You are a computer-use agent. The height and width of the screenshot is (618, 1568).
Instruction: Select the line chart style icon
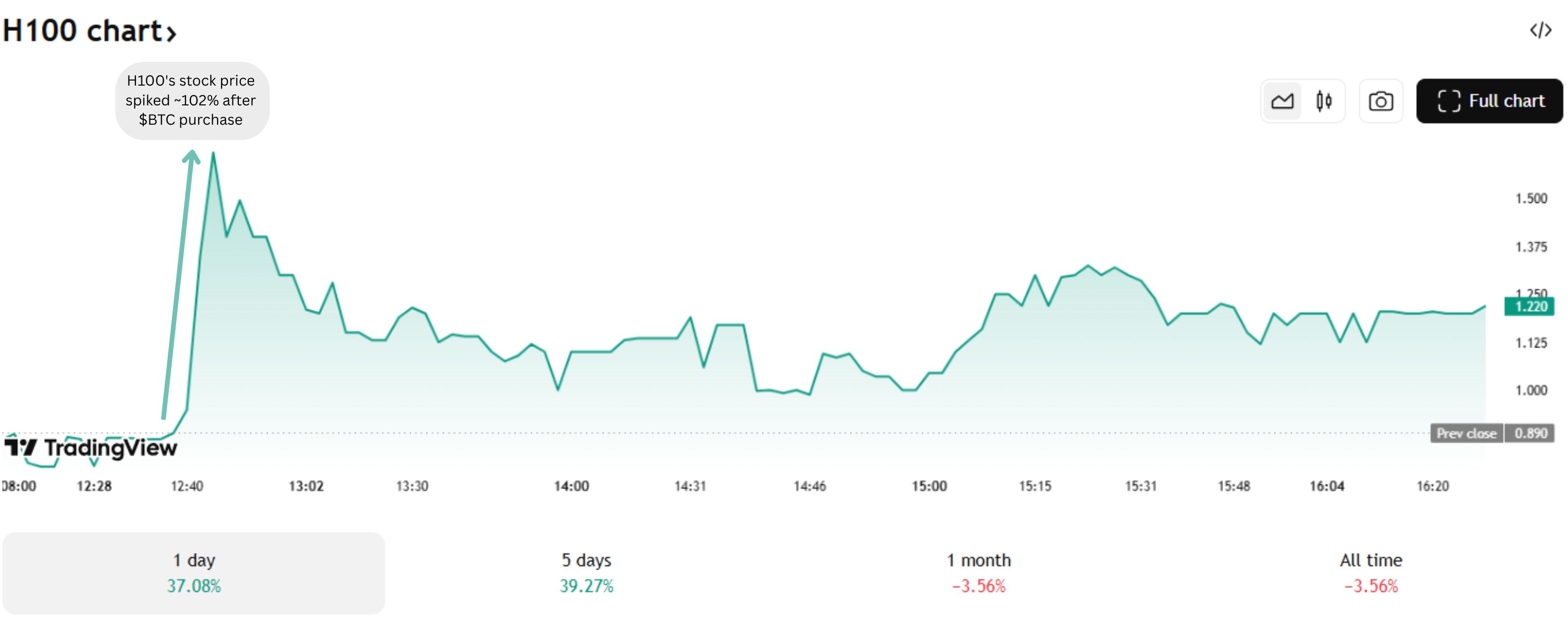click(x=1283, y=101)
